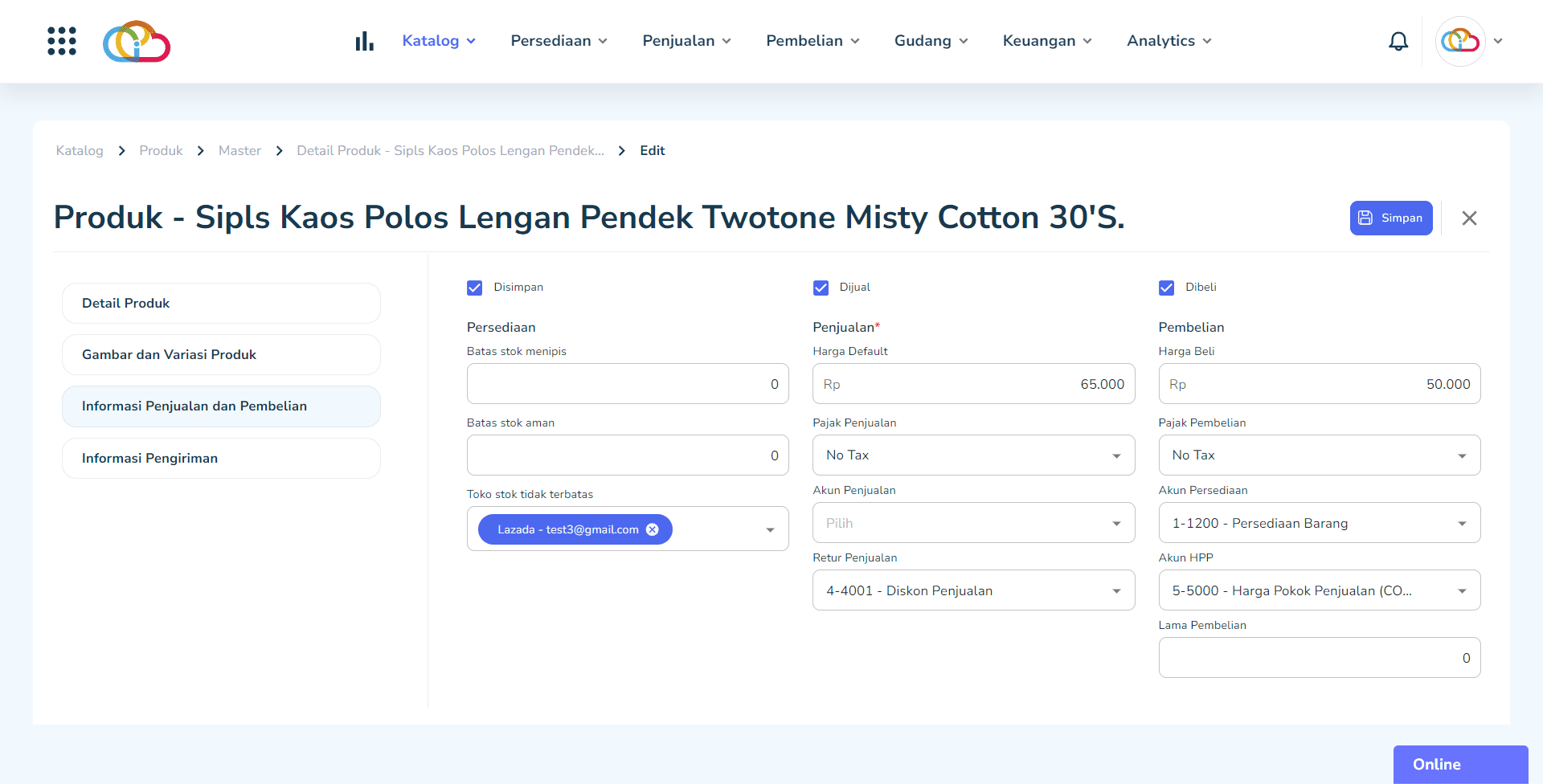
Task: Close the product edit page with the X
Action: point(1470,218)
